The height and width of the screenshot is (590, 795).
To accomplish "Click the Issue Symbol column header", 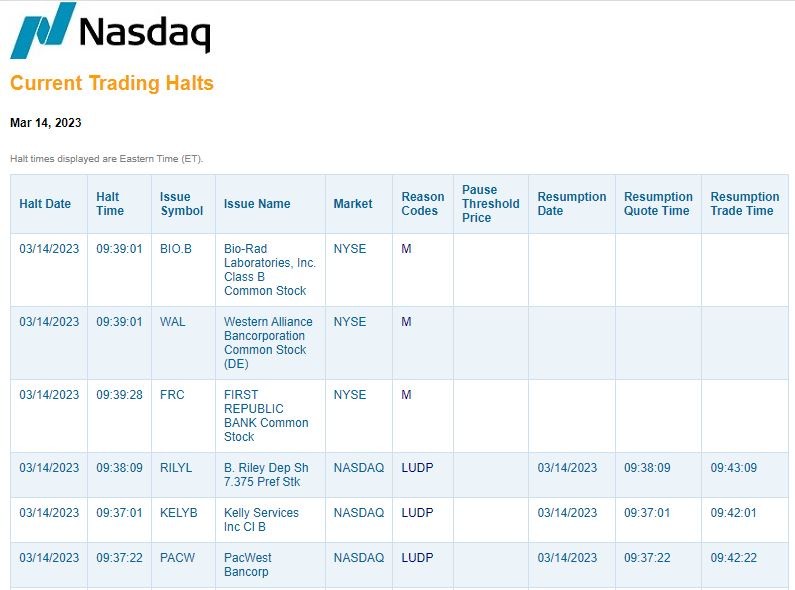I will click(x=181, y=204).
